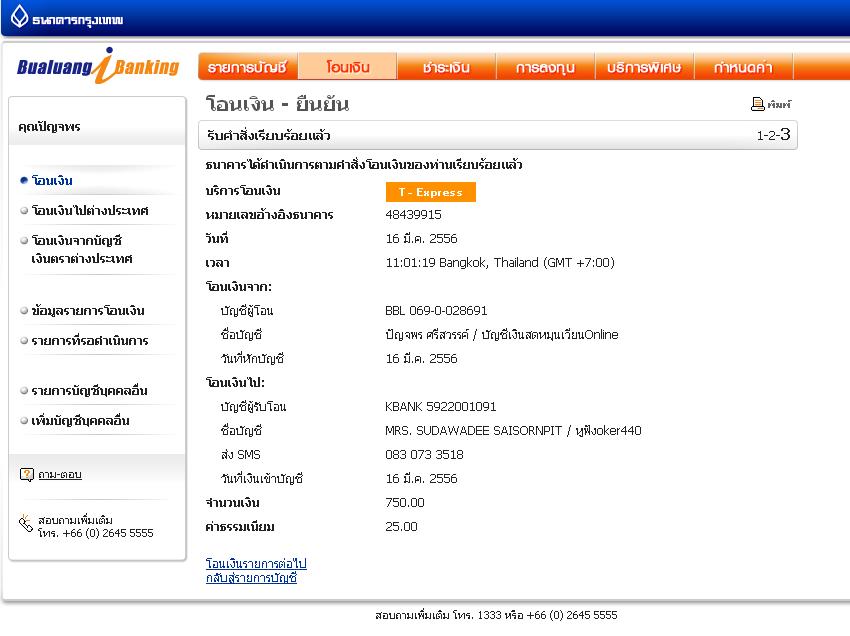
Task: Click the footer contact line with 1333
Action: click(496, 615)
